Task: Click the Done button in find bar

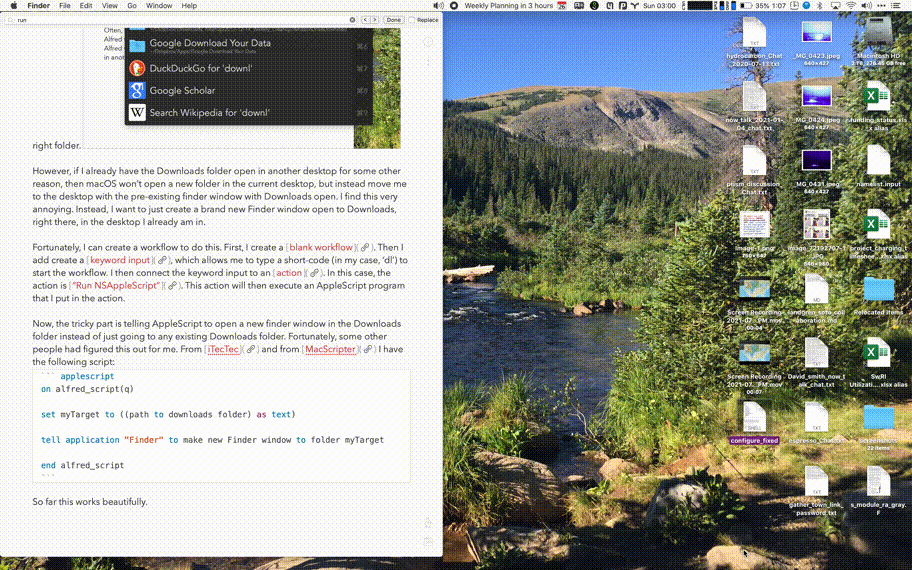Action: coord(393,20)
